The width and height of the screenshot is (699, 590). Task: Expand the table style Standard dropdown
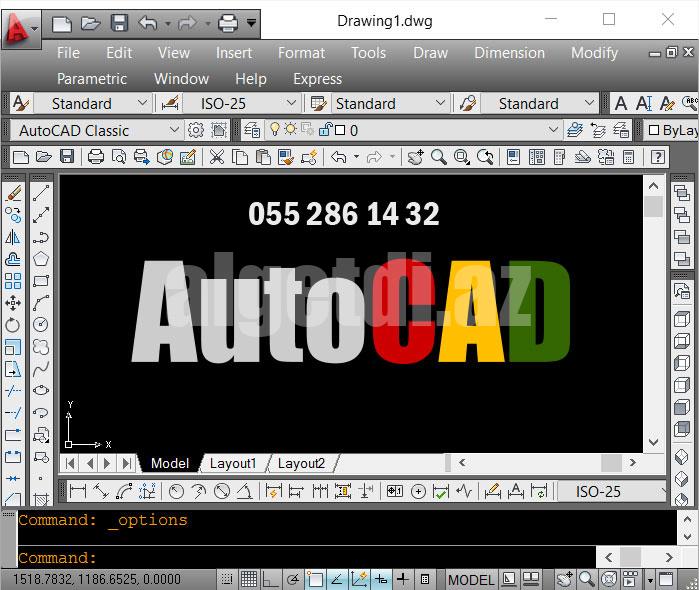[x=440, y=103]
